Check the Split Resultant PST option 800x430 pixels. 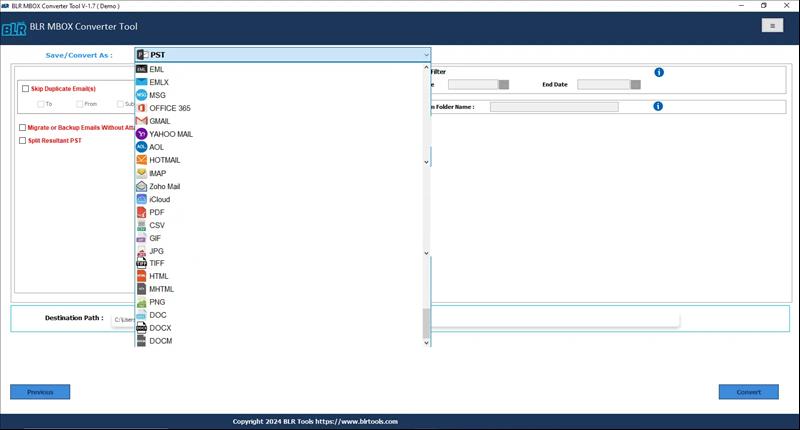click(22, 141)
